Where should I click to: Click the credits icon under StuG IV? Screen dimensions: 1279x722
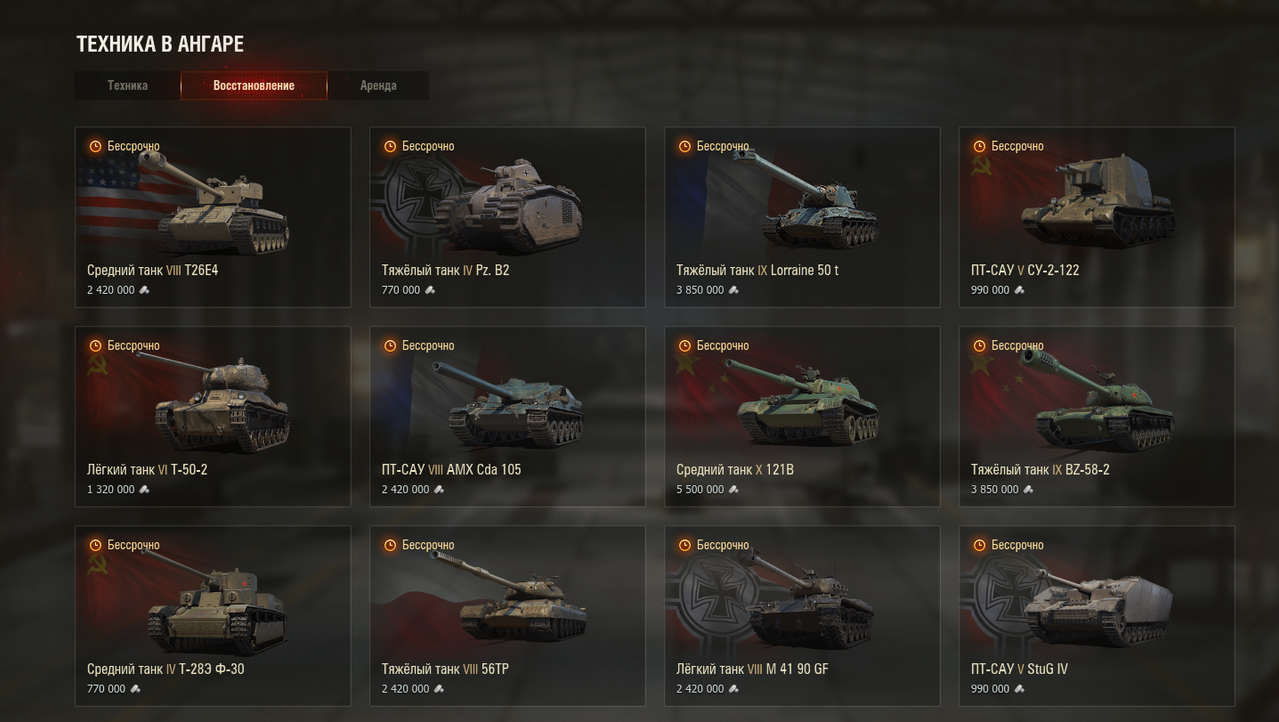[1020, 689]
